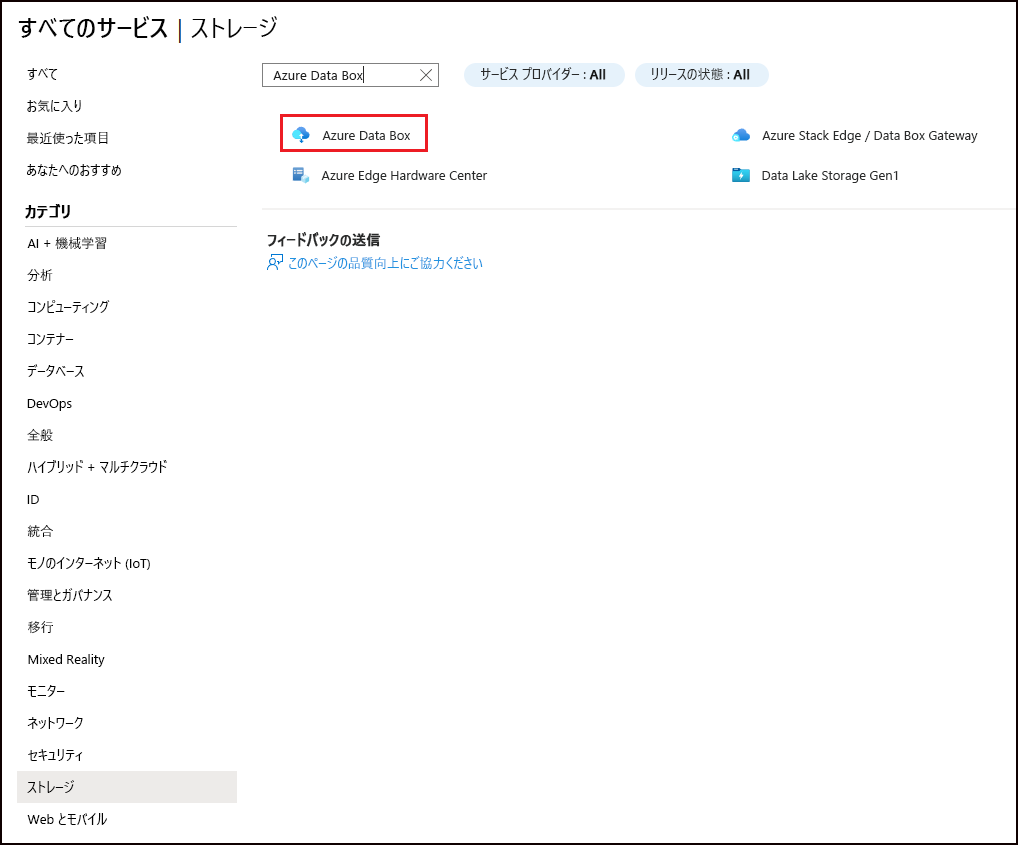Clear the search box with the X button
The width and height of the screenshot is (1018, 845).
pyautogui.click(x=426, y=75)
